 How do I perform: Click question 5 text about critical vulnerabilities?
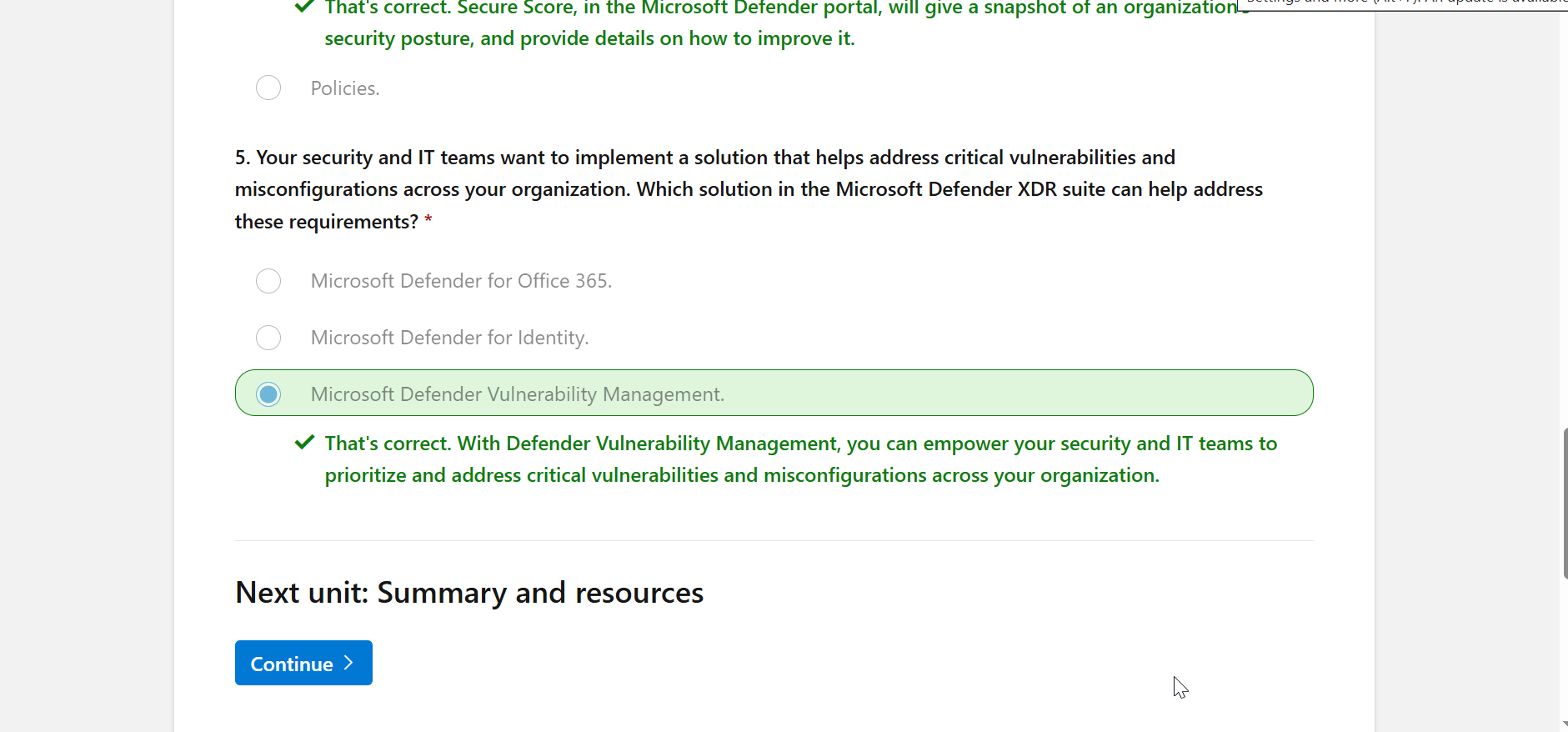(749, 189)
